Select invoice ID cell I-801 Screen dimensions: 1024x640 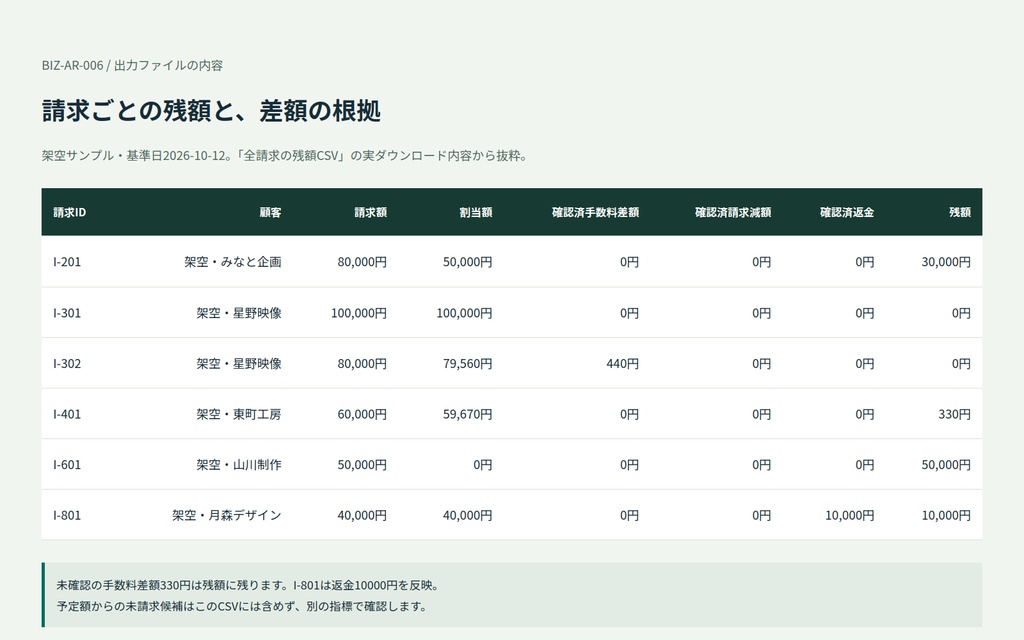[x=67, y=515]
